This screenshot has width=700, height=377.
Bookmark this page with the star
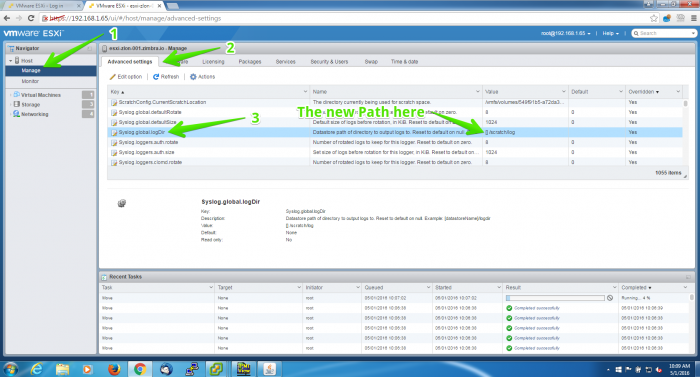pyautogui.click(x=654, y=18)
